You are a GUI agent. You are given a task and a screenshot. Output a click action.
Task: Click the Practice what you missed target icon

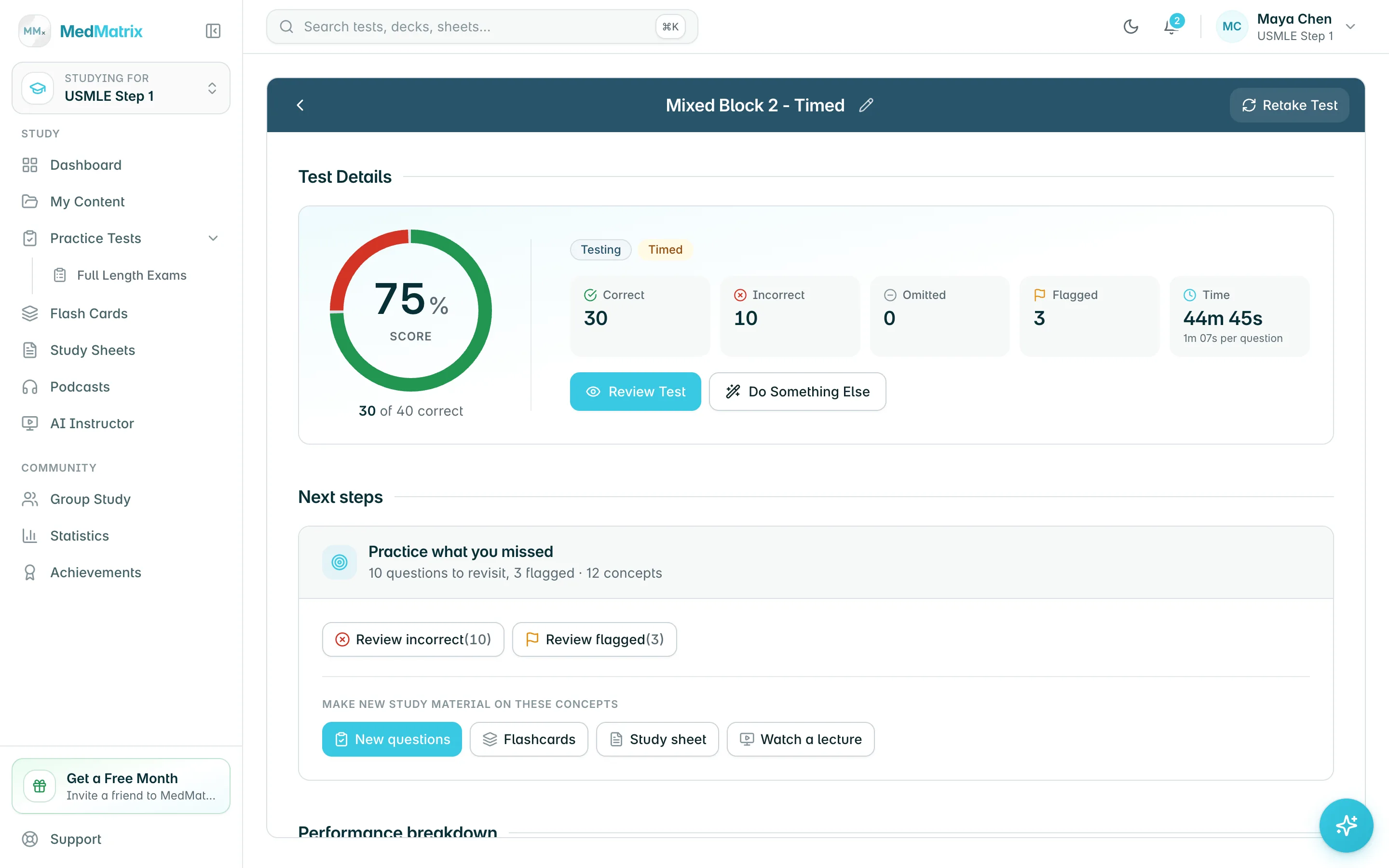tap(340, 563)
